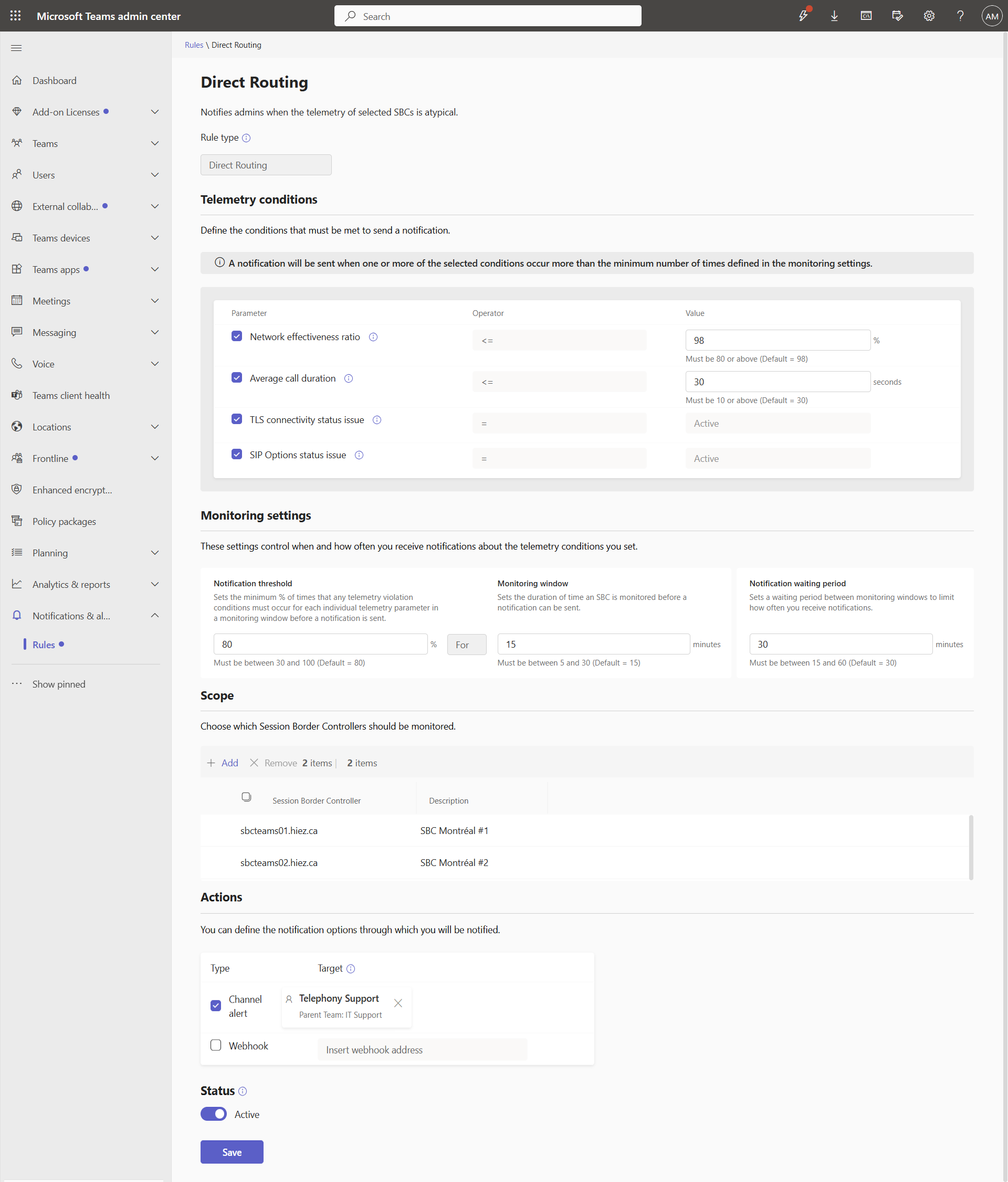Follow the Rules breadcrumb link

pyautogui.click(x=194, y=45)
